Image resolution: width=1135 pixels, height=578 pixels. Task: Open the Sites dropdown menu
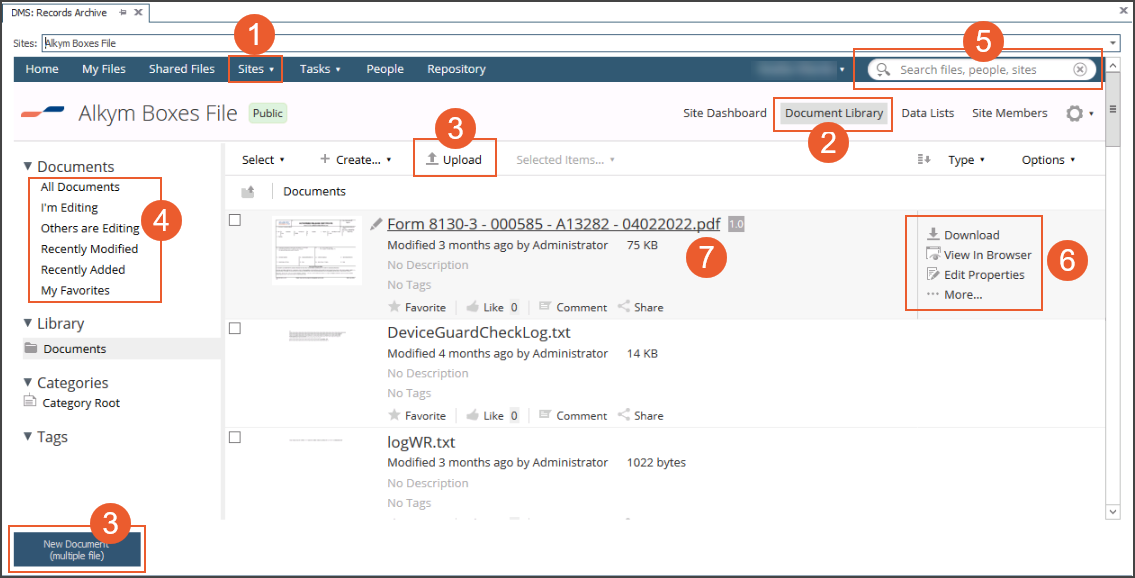click(x=256, y=69)
